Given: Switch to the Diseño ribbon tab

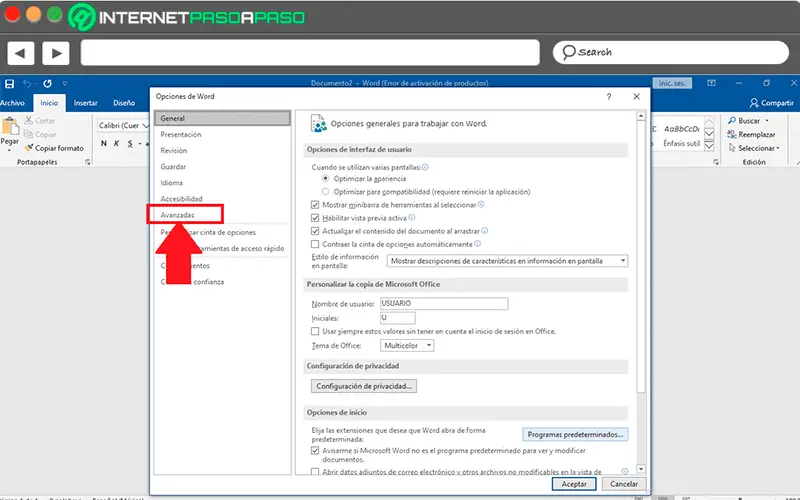Looking at the screenshot, I should click(124, 103).
